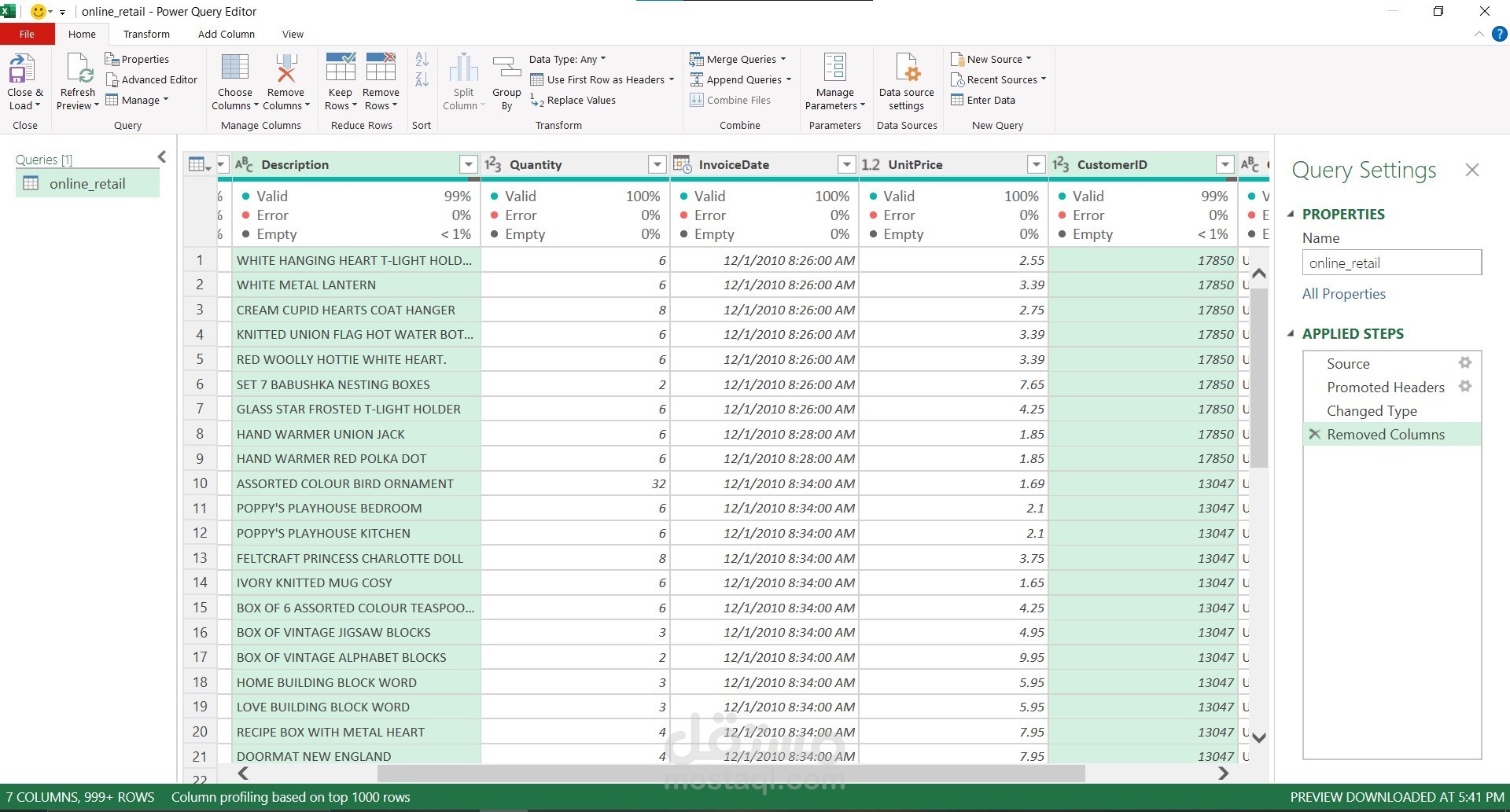1510x812 pixels.
Task: Open the Recent Sources dropdown
Action: [x=999, y=79]
